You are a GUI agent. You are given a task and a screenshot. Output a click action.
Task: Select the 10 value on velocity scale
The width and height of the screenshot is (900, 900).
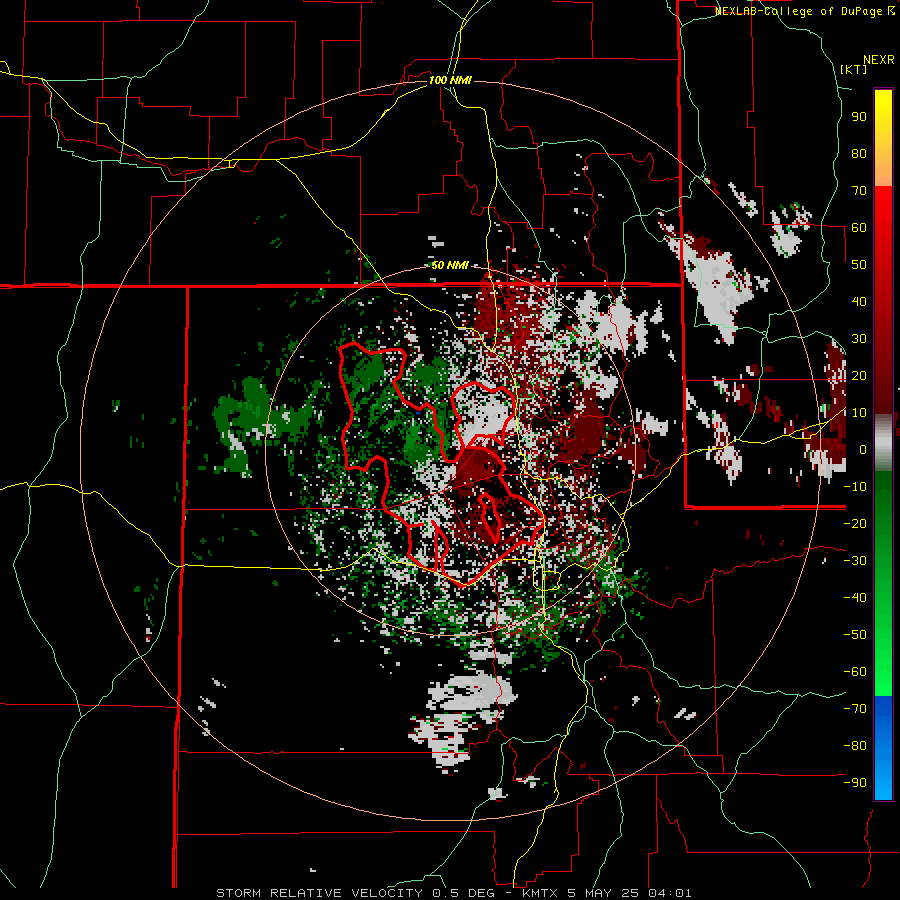point(859,413)
